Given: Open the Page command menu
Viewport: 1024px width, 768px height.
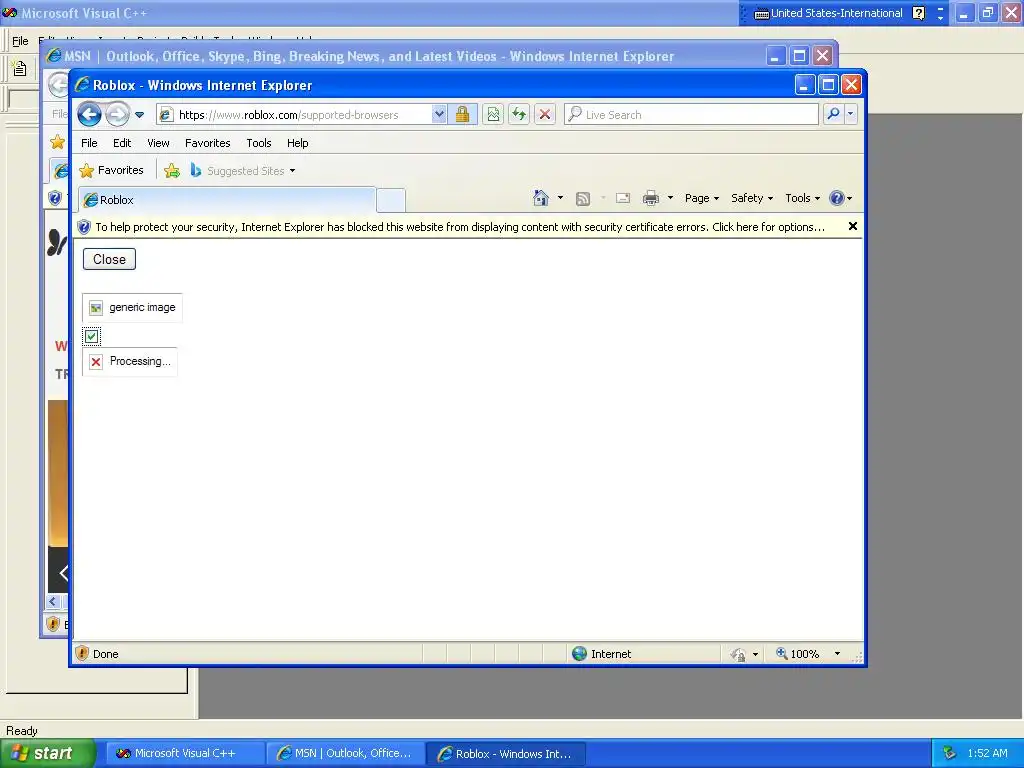Looking at the screenshot, I should coord(701,198).
